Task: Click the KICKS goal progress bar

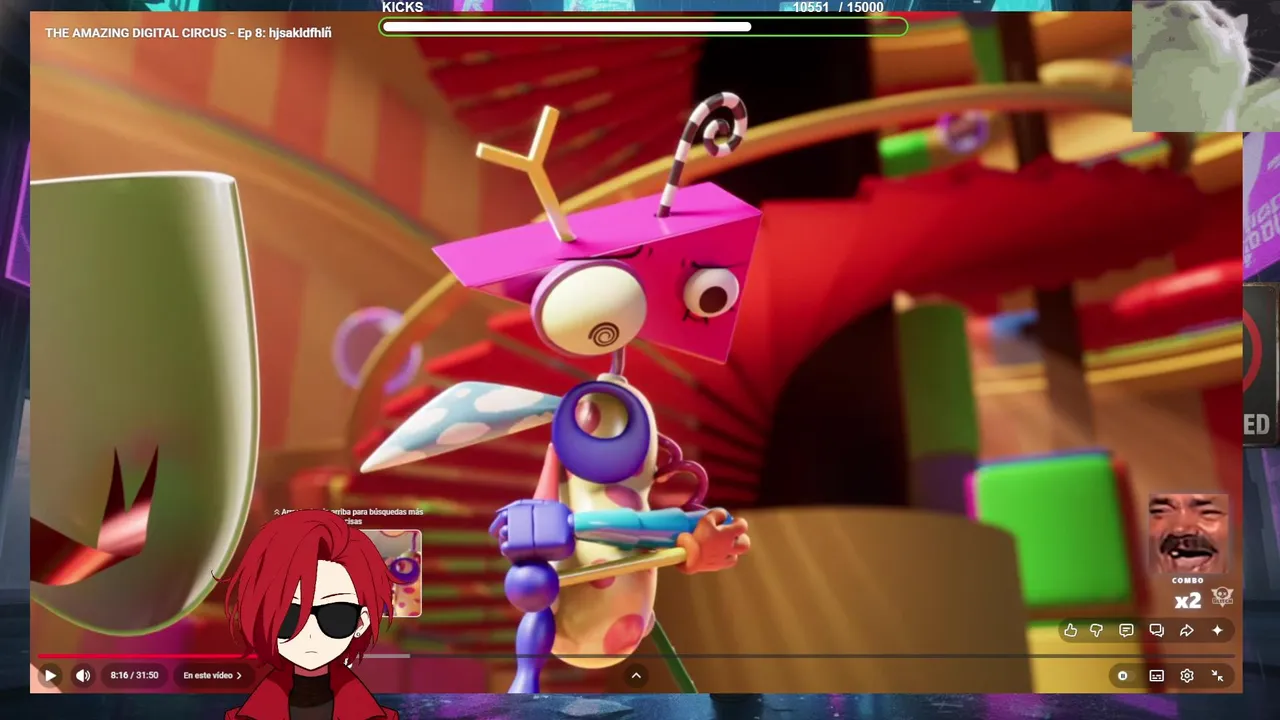Action: point(644,27)
